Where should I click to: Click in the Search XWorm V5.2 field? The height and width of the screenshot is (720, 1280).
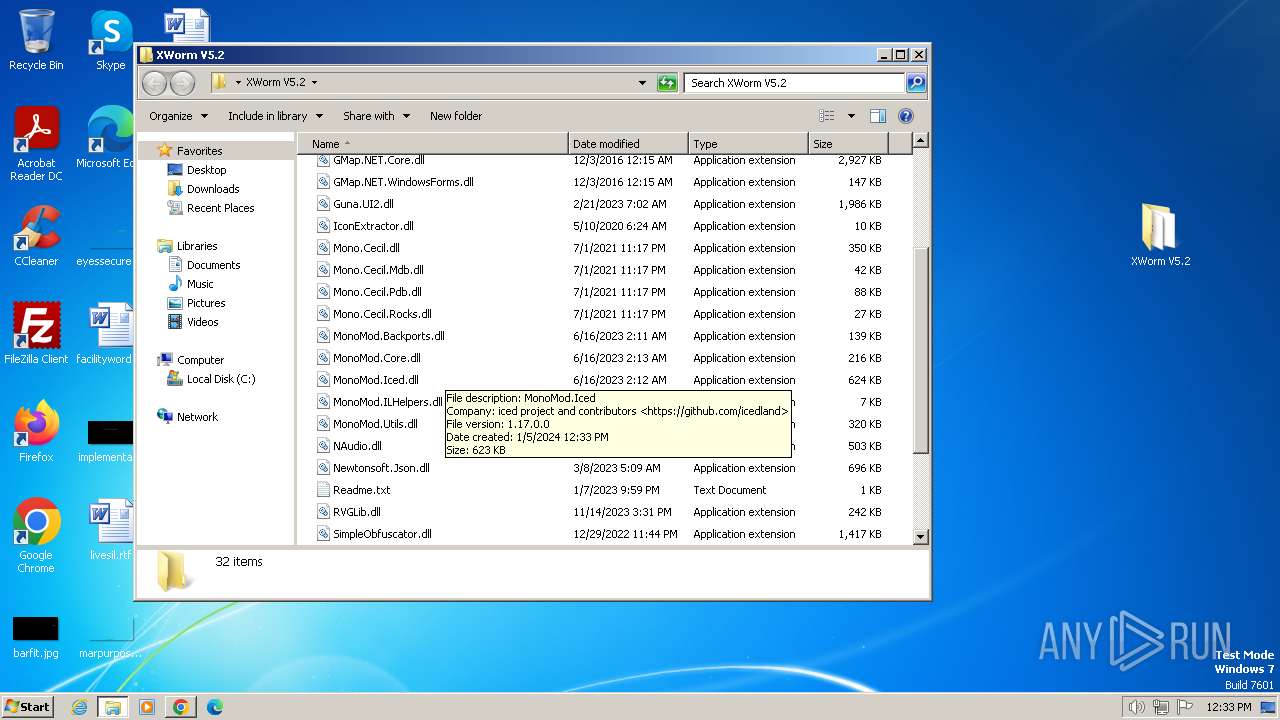[x=795, y=83]
